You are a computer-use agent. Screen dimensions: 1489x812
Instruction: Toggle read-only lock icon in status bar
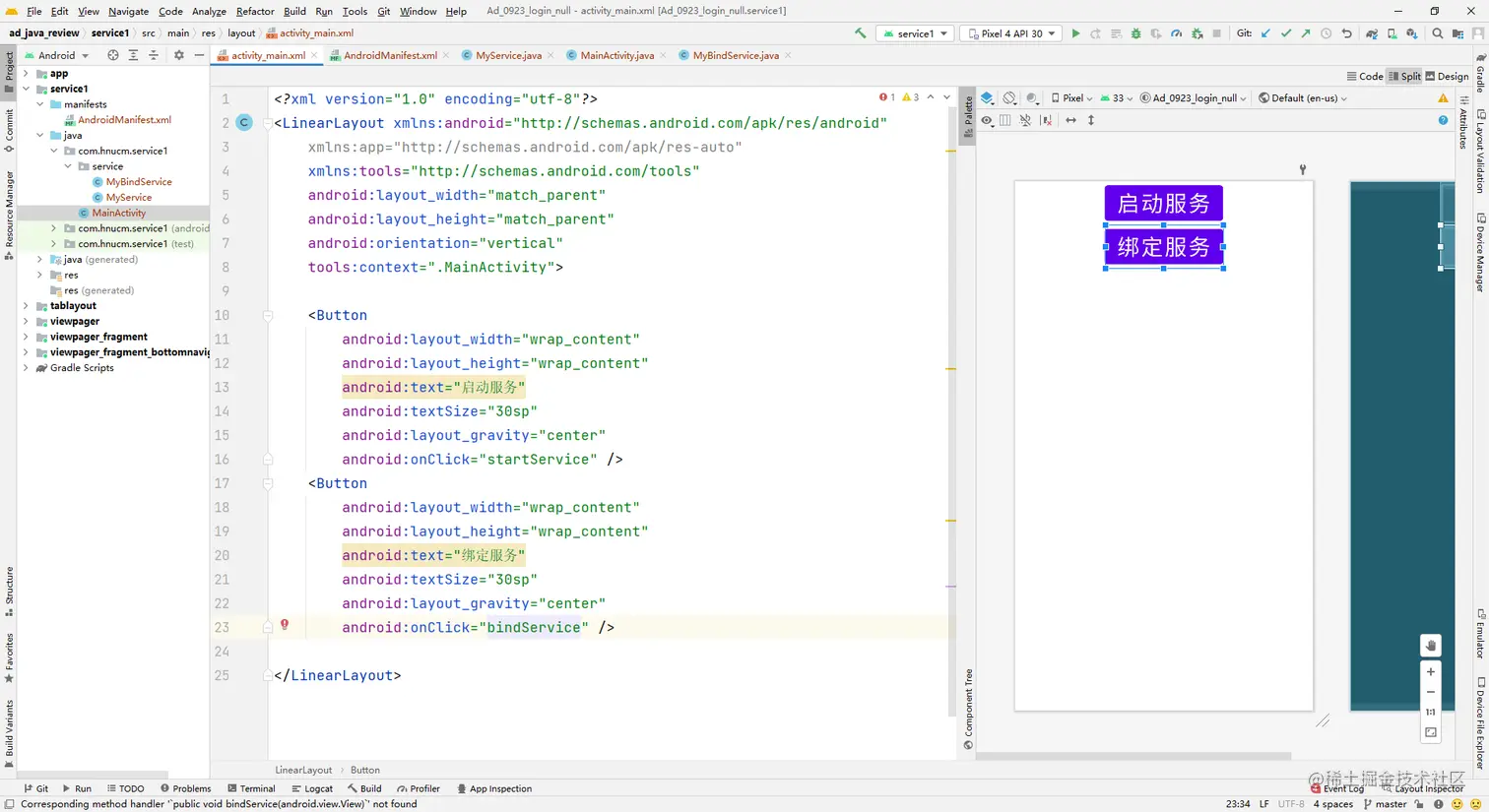pyautogui.click(x=1419, y=804)
